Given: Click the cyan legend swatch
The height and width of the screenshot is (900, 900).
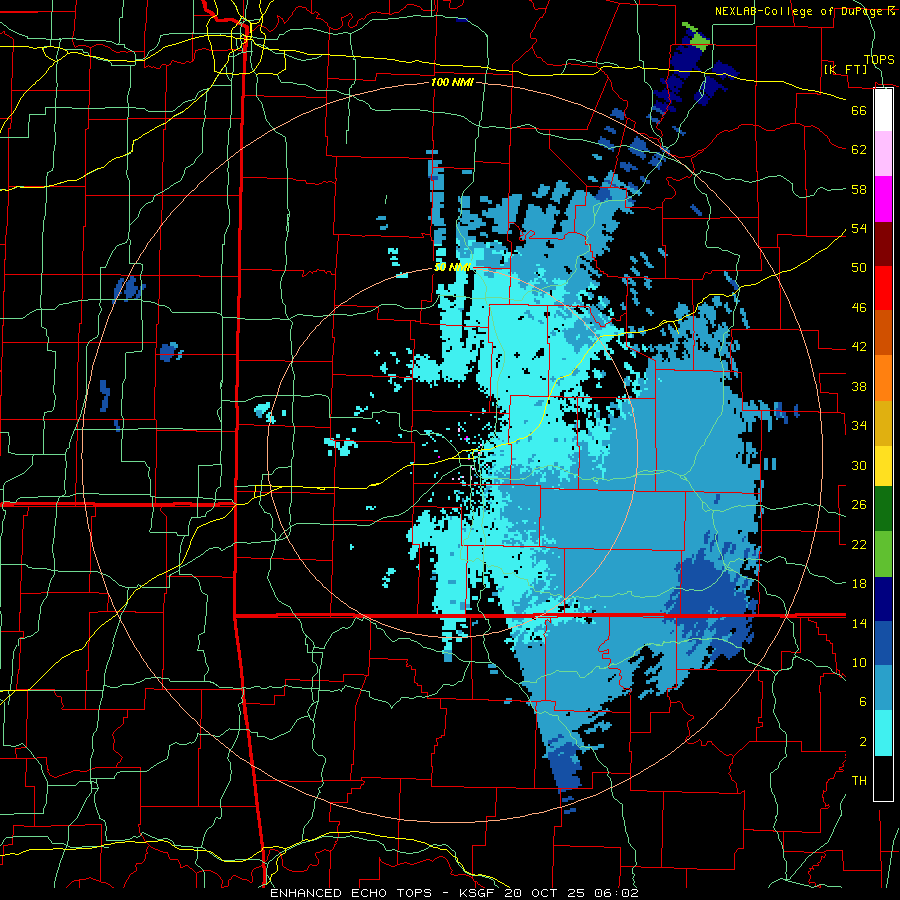Looking at the screenshot, I should pos(883,733).
